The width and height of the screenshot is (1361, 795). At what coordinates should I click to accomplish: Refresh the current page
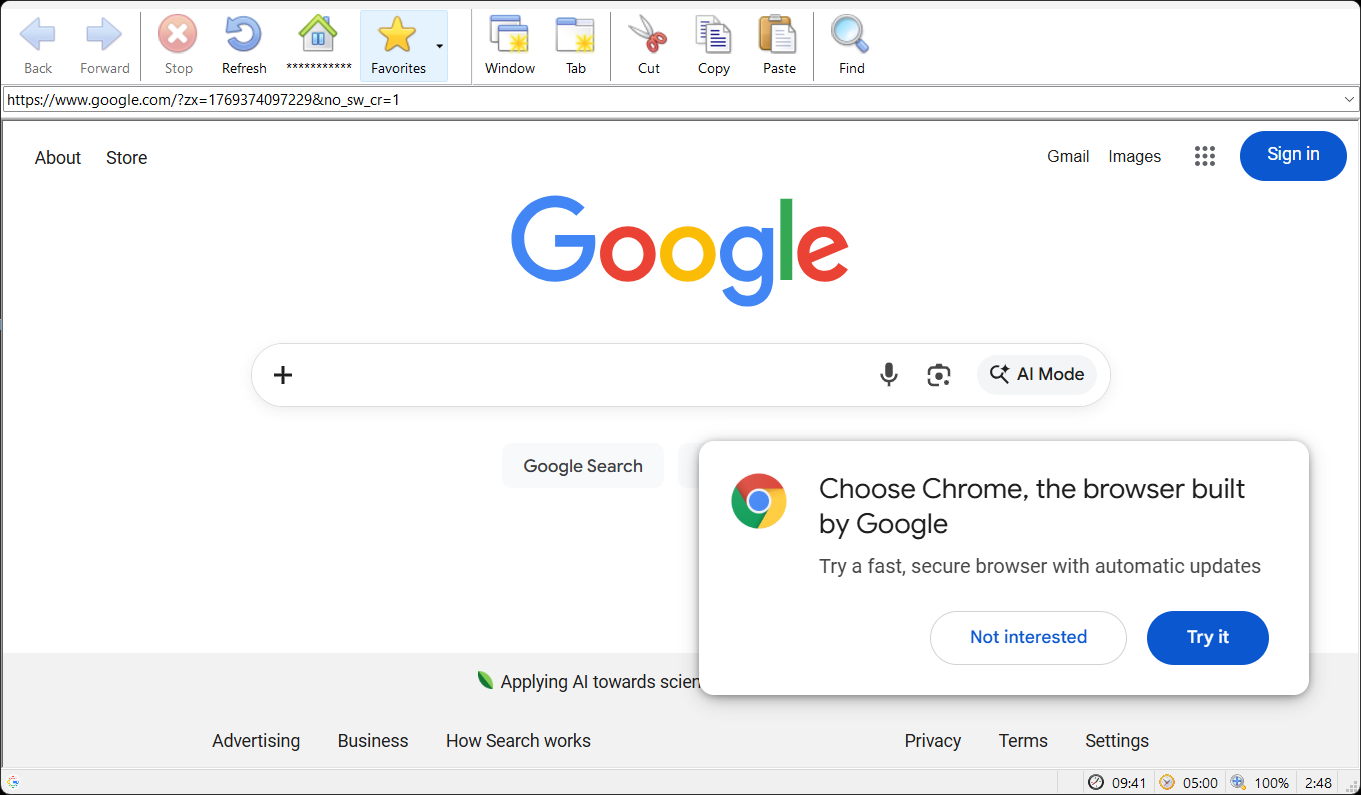click(243, 33)
